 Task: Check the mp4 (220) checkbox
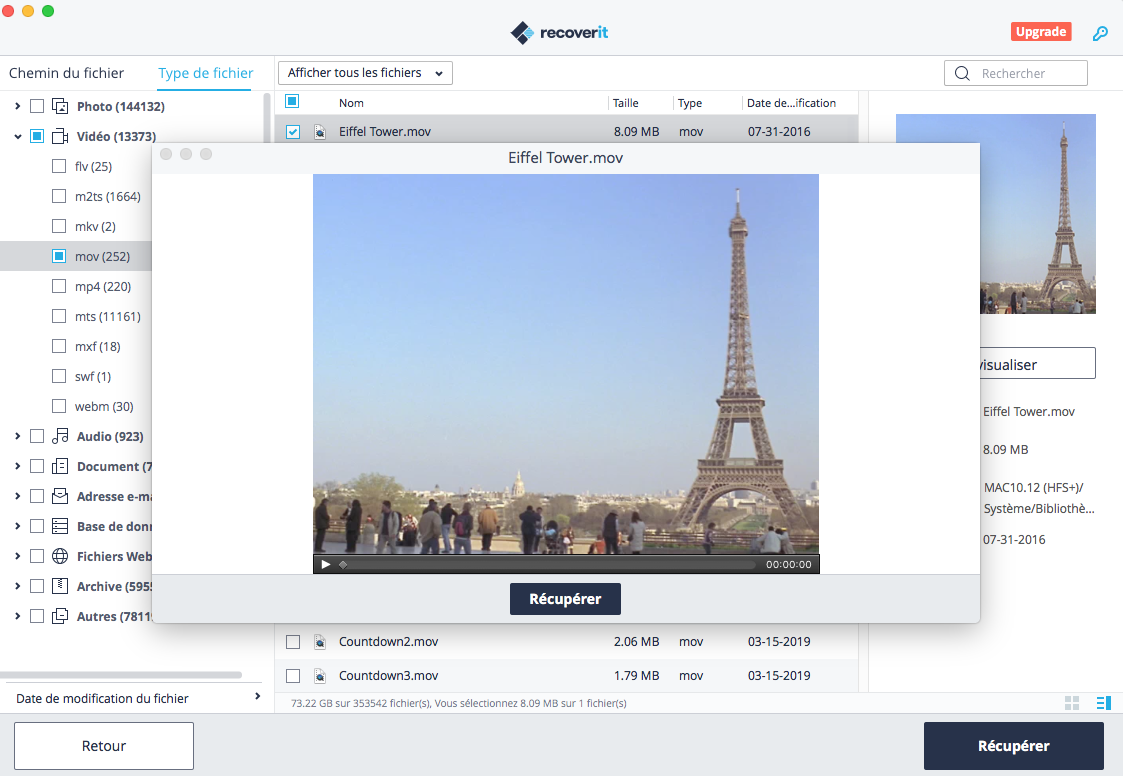tap(58, 286)
